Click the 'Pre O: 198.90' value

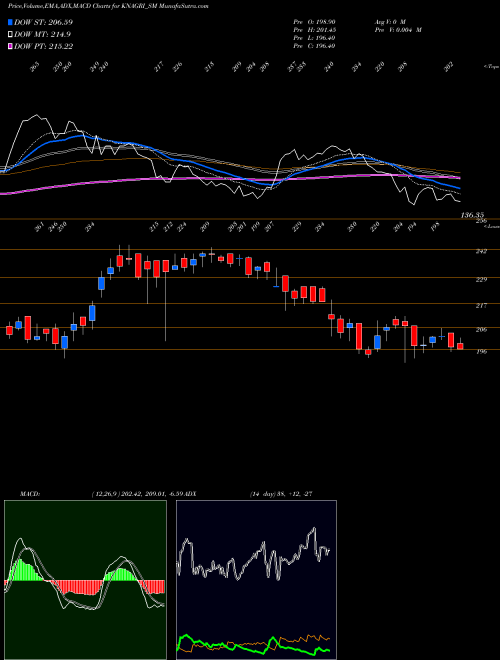click(x=314, y=21)
